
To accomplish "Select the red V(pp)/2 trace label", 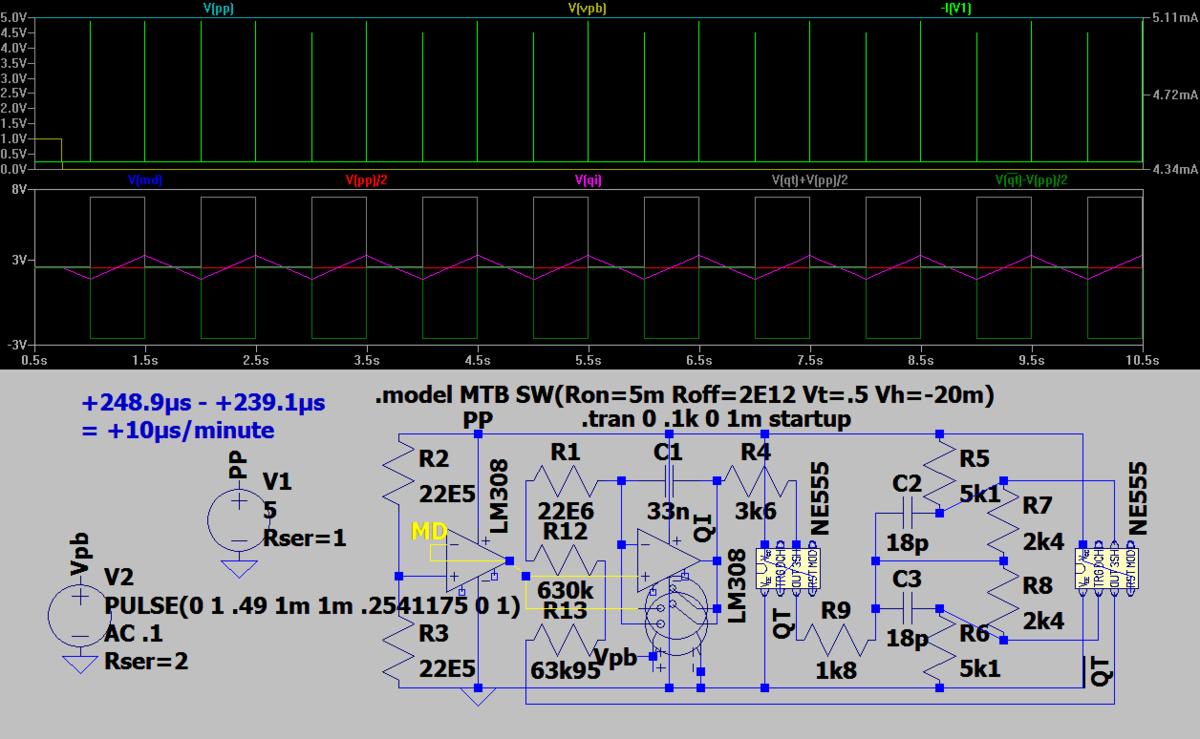I will pos(366,181).
